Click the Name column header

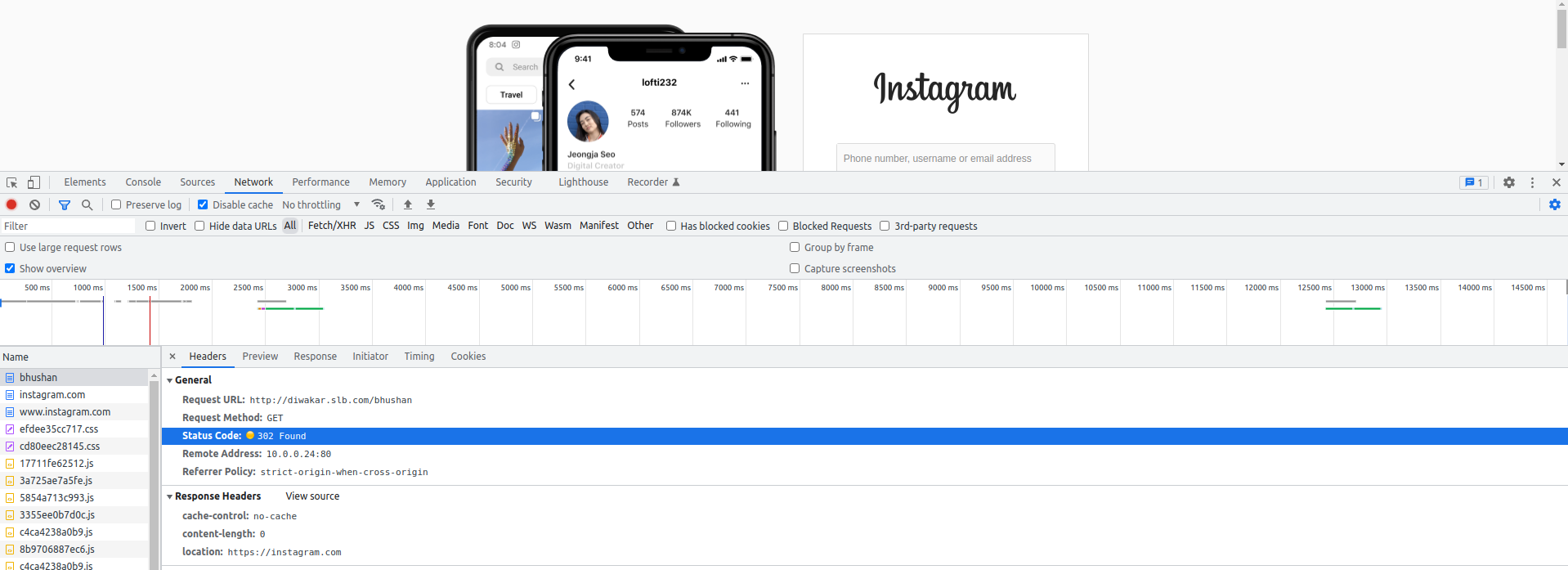pos(80,357)
